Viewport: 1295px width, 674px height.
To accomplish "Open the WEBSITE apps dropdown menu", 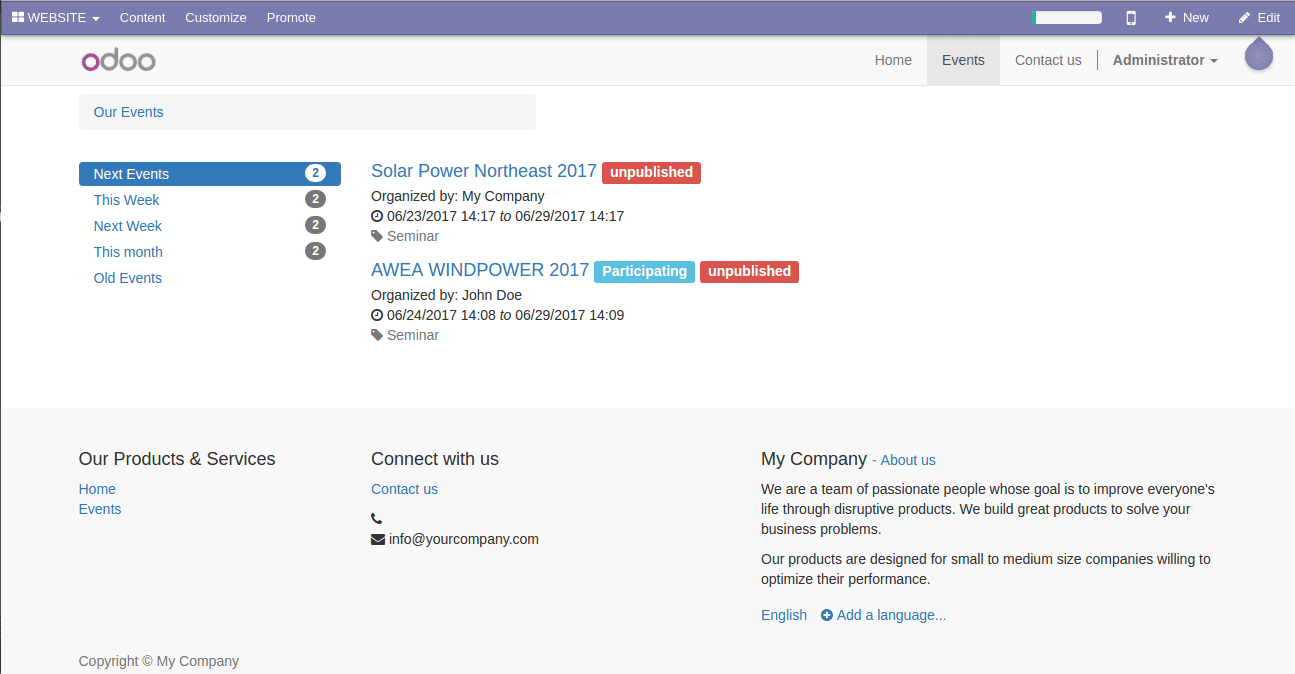I will pos(56,18).
